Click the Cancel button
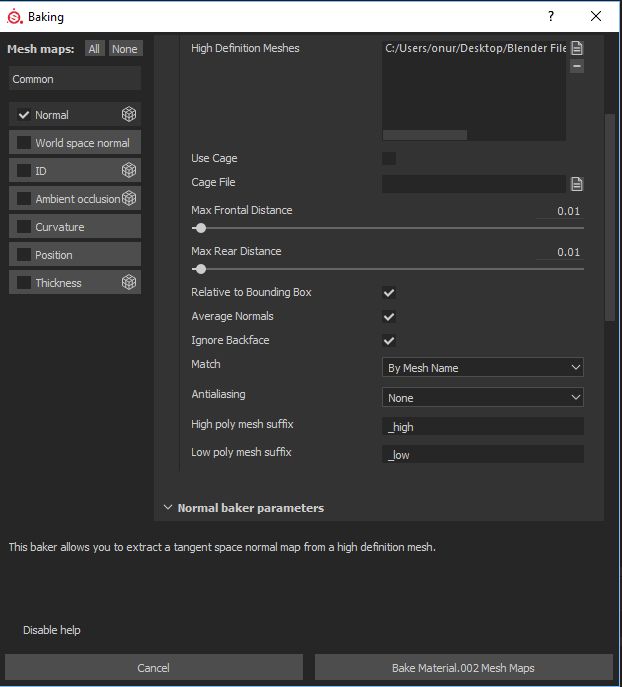 (154, 667)
